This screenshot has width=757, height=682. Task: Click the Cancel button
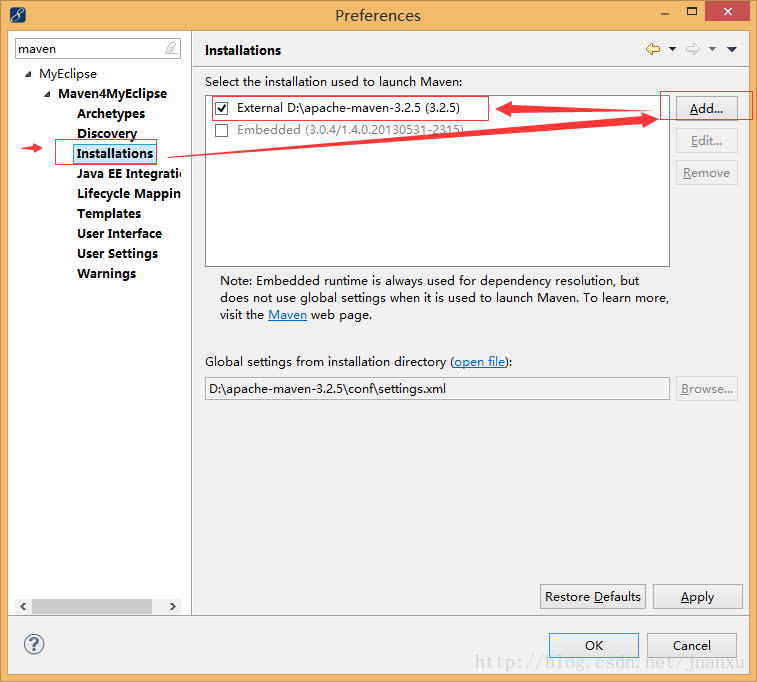(691, 645)
